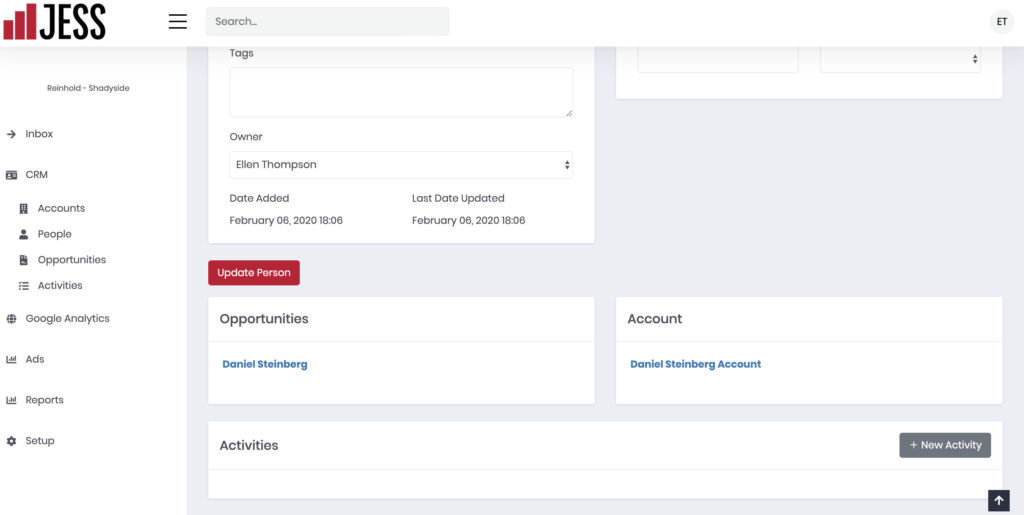Image resolution: width=1024 pixels, height=515 pixels.
Task: Open the Owner dropdown showing Ellen Thompson
Action: coord(401,164)
